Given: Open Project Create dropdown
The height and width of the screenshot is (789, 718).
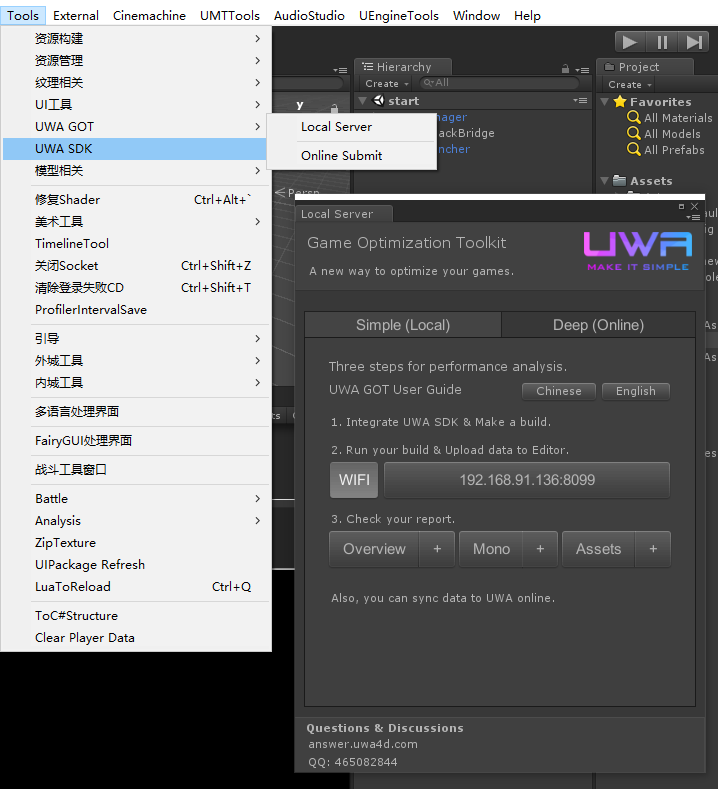Looking at the screenshot, I should 629,85.
